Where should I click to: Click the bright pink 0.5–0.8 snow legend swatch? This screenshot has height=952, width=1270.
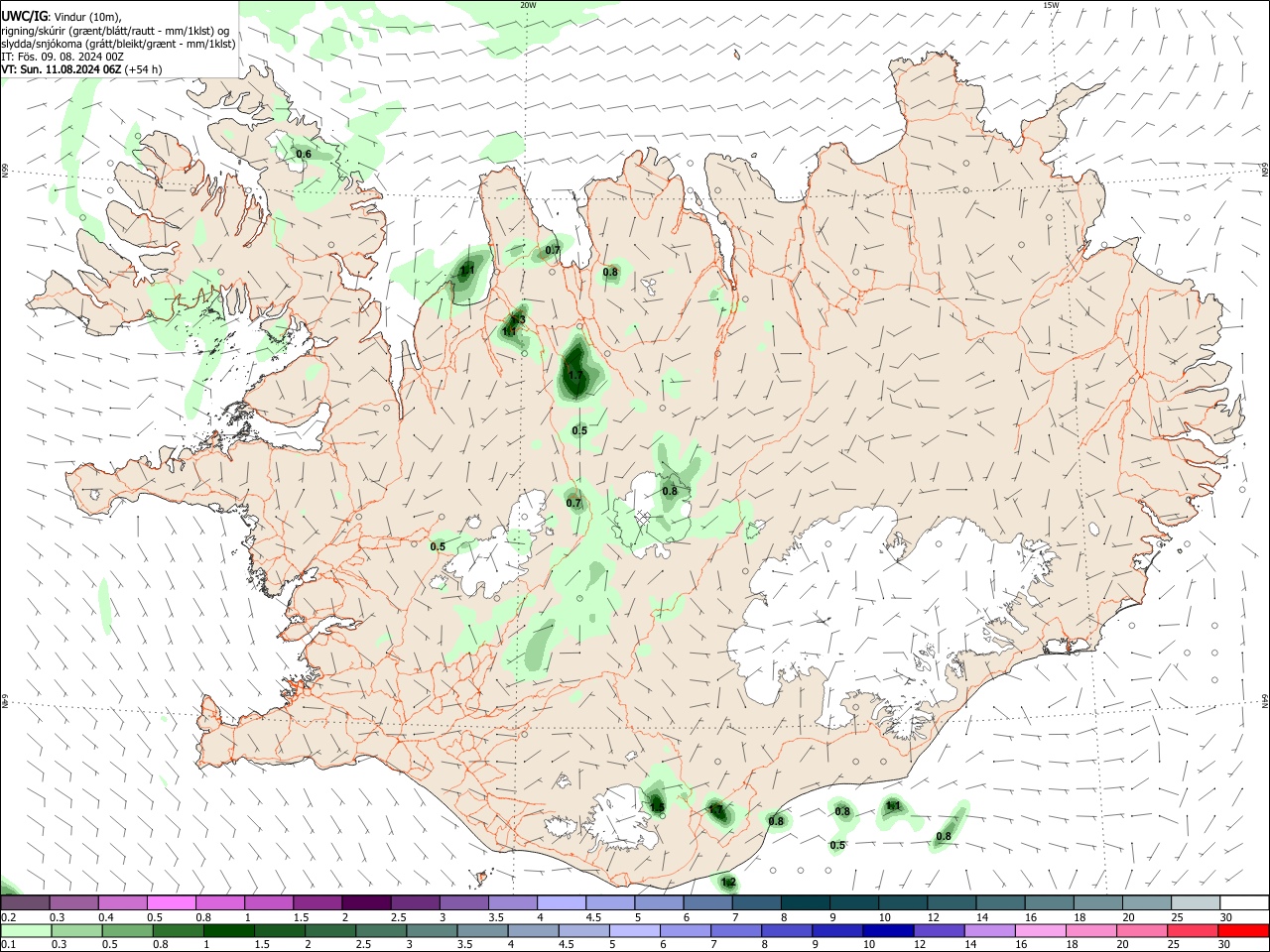point(171,902)
